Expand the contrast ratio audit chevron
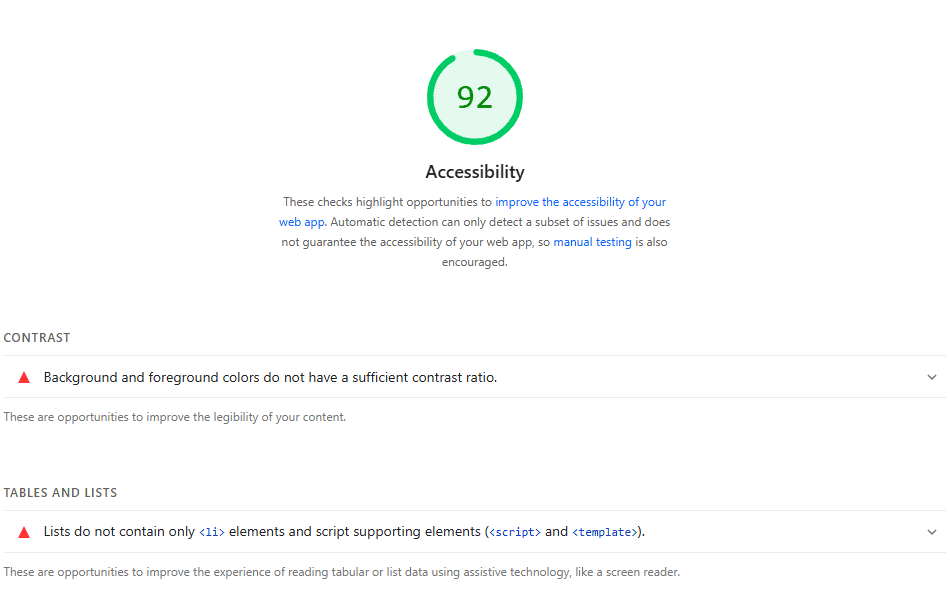 click(x=931, y=377)
